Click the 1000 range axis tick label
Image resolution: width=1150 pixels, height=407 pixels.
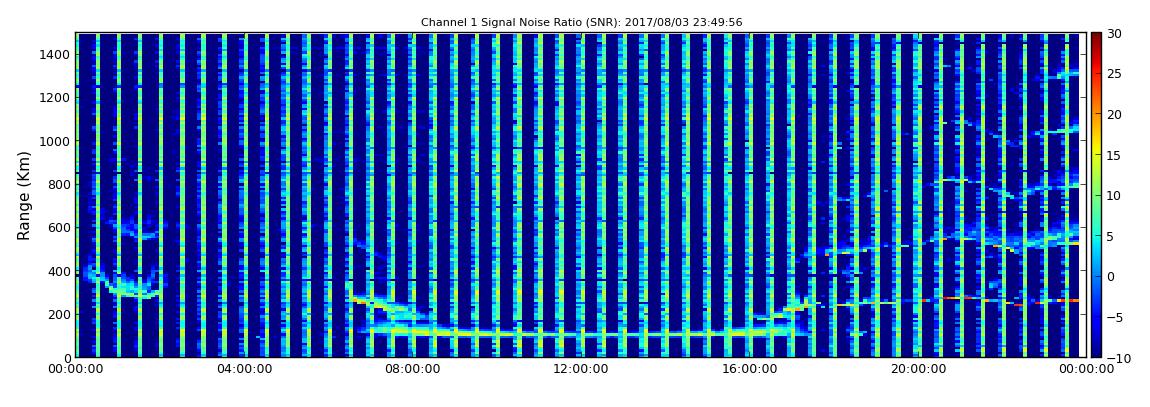tap(56, 141)
